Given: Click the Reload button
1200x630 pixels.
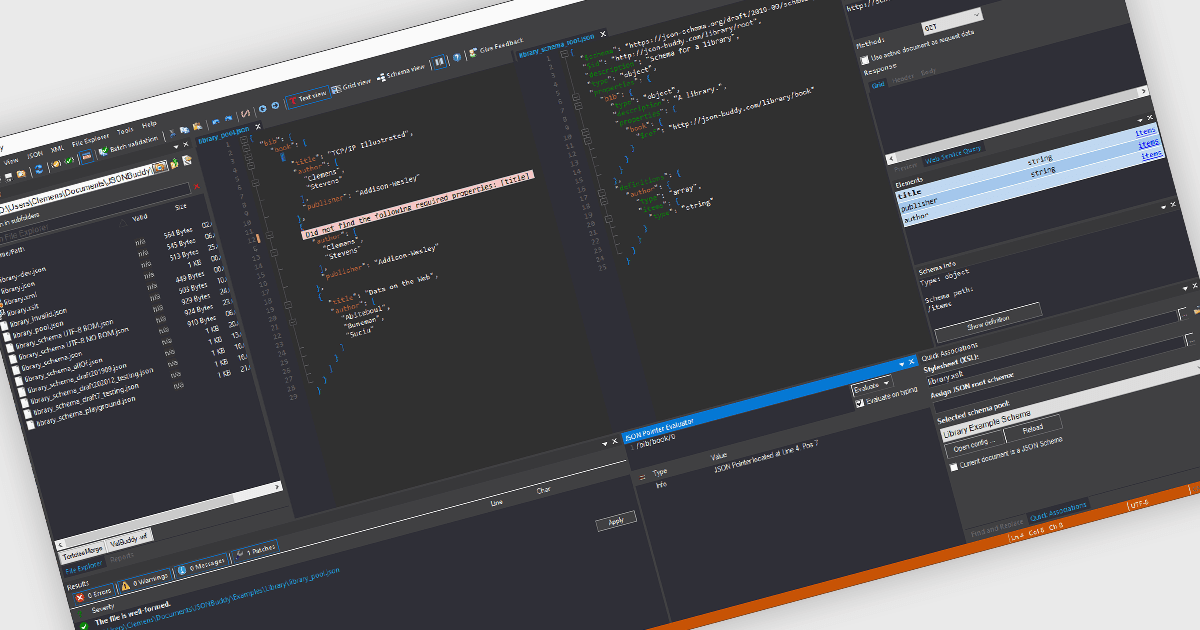Looking at the screenshot, I should tap(1032, 428).
